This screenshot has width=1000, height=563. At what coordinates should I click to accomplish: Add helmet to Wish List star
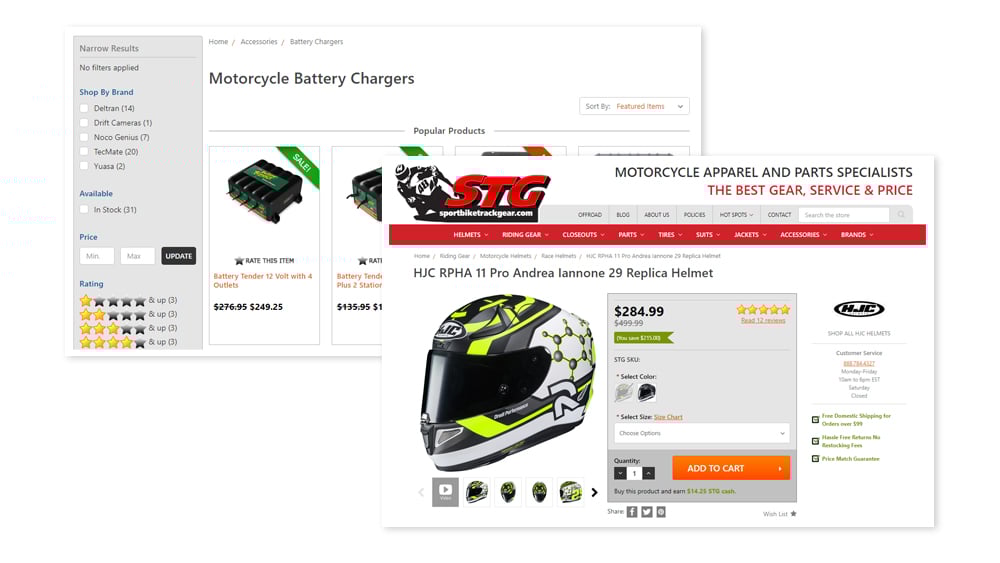pyautogui.click(x=793, y=513)
